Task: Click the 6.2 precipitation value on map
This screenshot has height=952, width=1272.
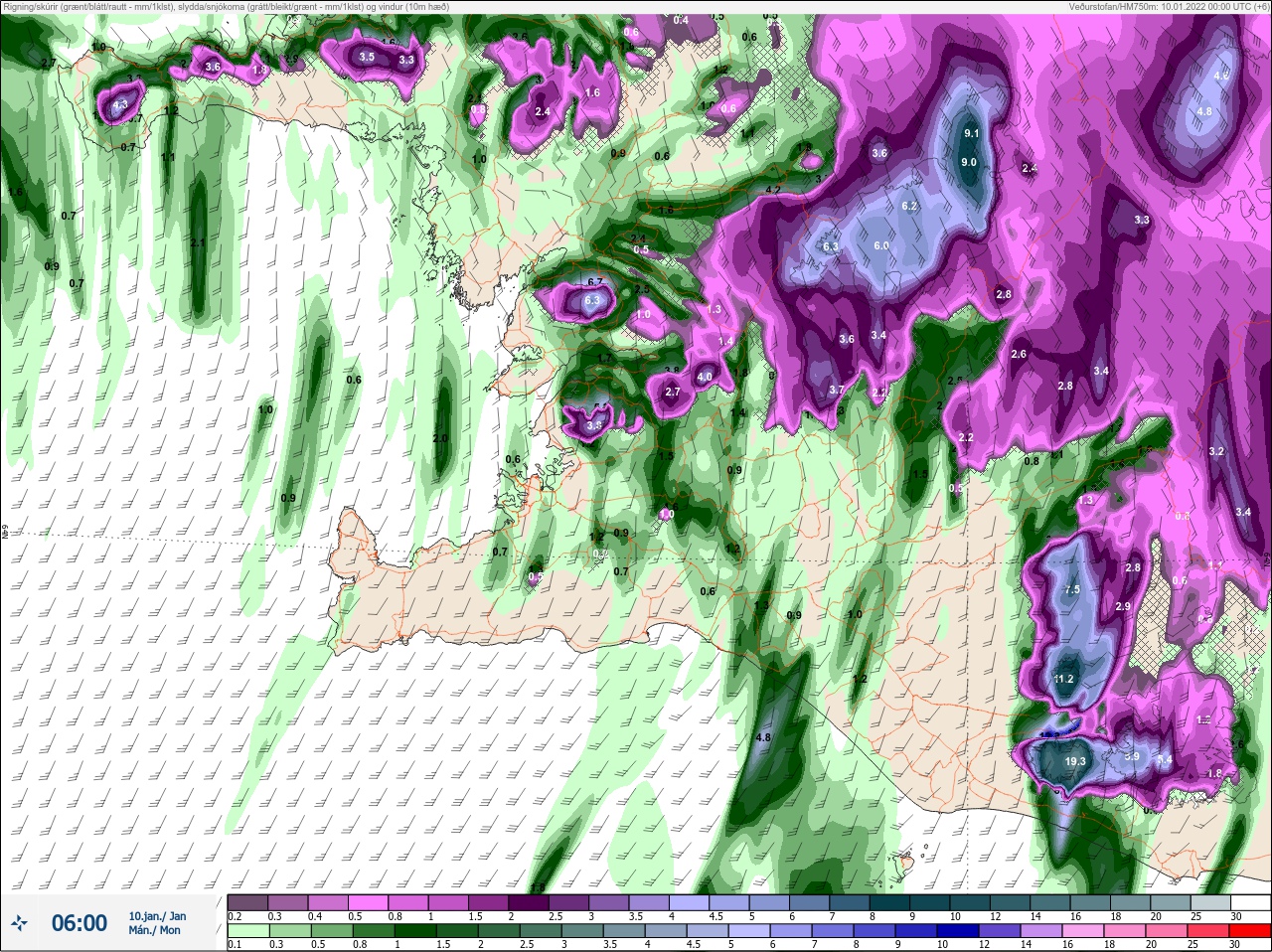Action: click(x=908, y=206)
